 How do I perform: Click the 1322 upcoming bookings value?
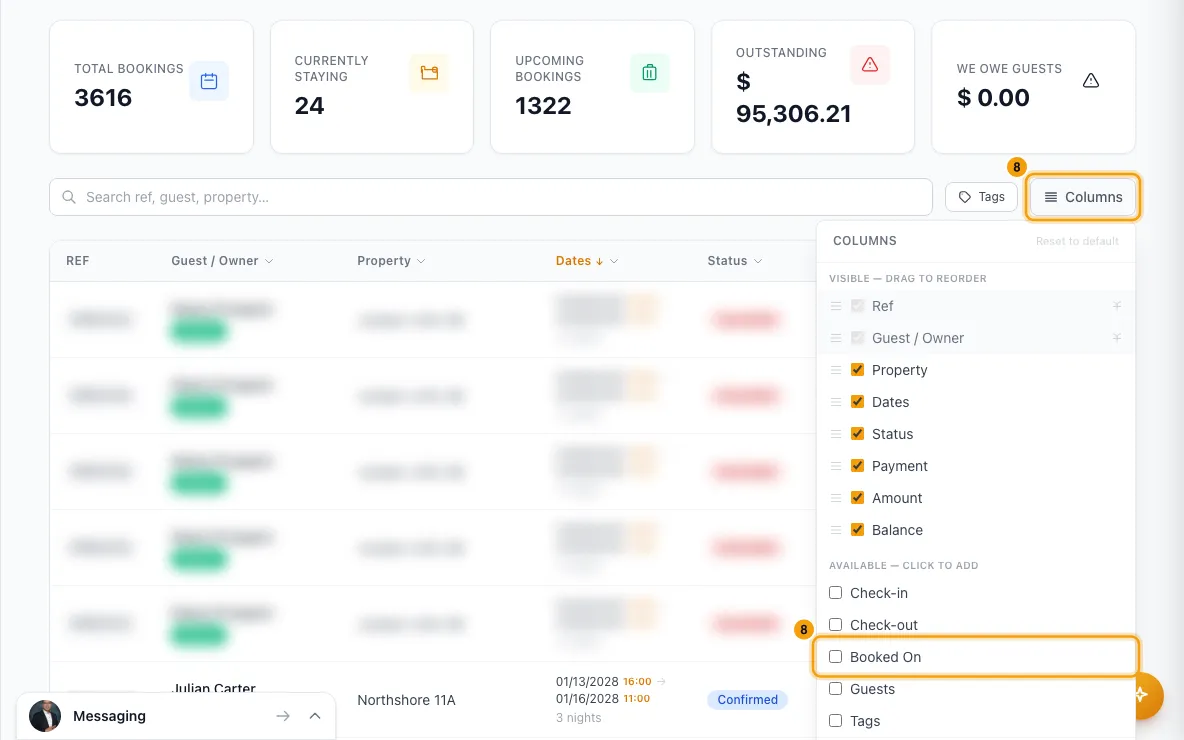click(x=543, y=106)
